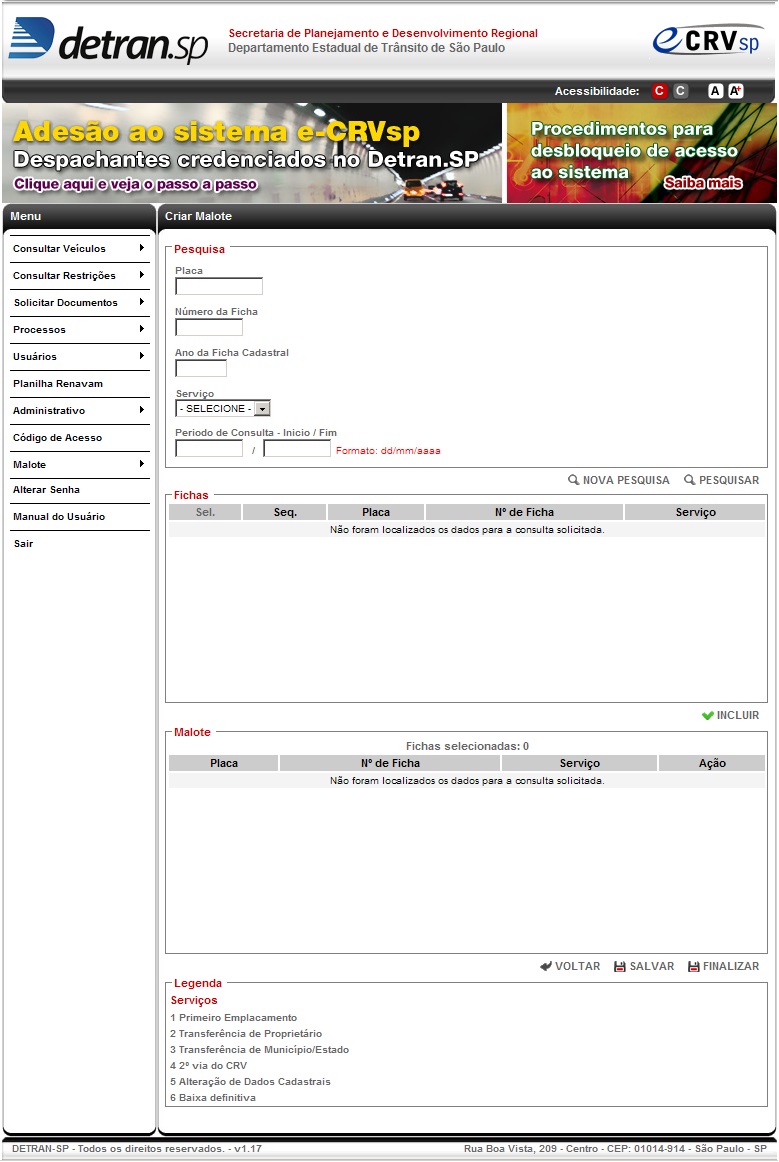Focus the Período de Consulta Início field
Screen dimensions: 779x1162
click(209, 448)
